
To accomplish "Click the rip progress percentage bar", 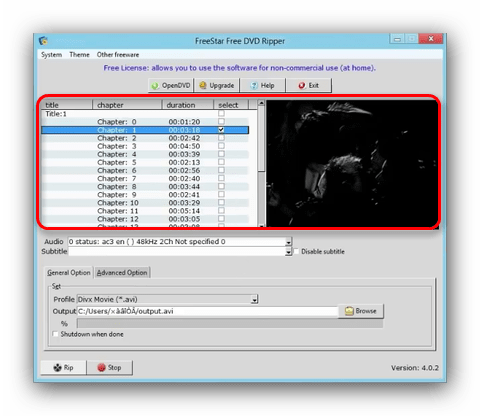I will click(x=230, y=323).
